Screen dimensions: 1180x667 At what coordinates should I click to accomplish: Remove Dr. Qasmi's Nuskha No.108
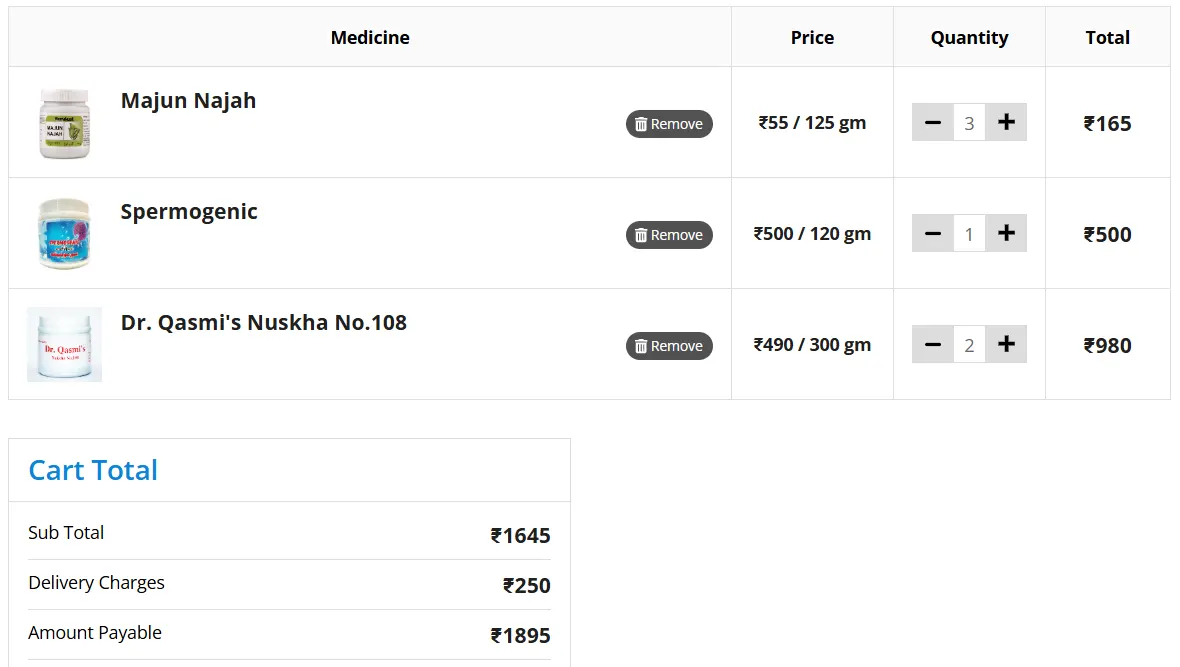pos(669,346)
